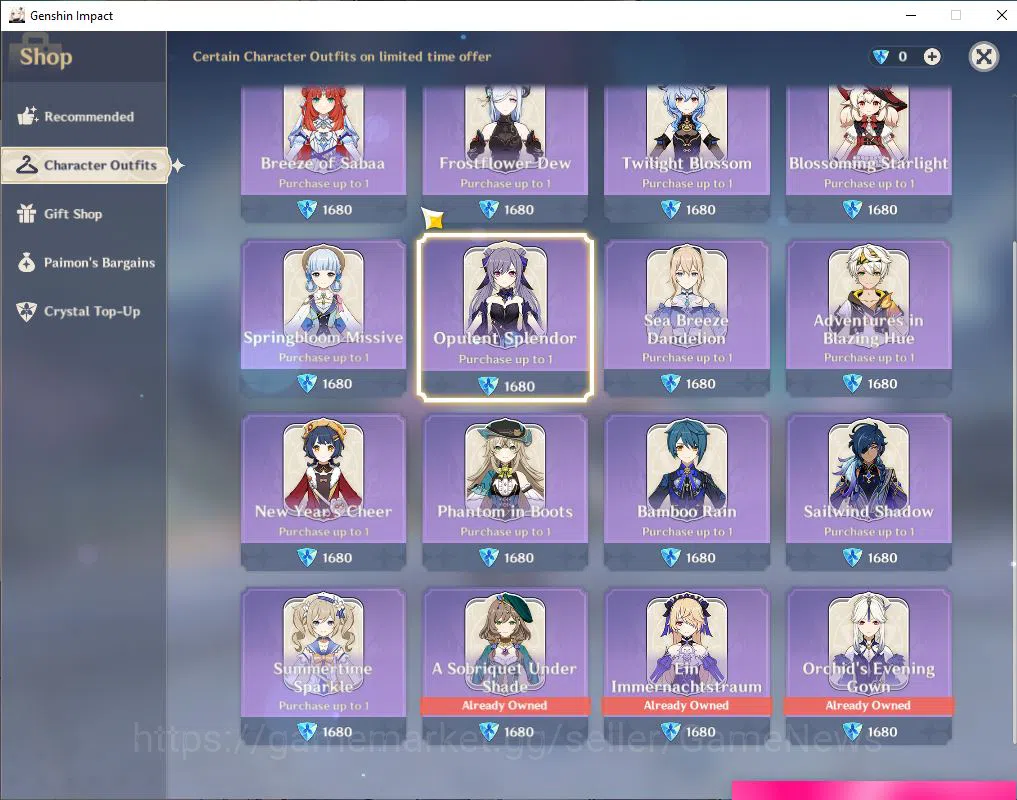This screenshot has width=1017, height=800.
Task: Click crystal icon under Adventures in Blazing Hue
Action: 852,383
